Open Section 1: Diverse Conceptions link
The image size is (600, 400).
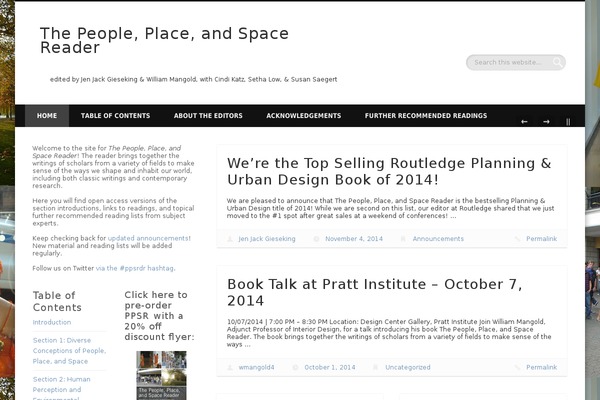pyautogui.click(x=69, y=351)
